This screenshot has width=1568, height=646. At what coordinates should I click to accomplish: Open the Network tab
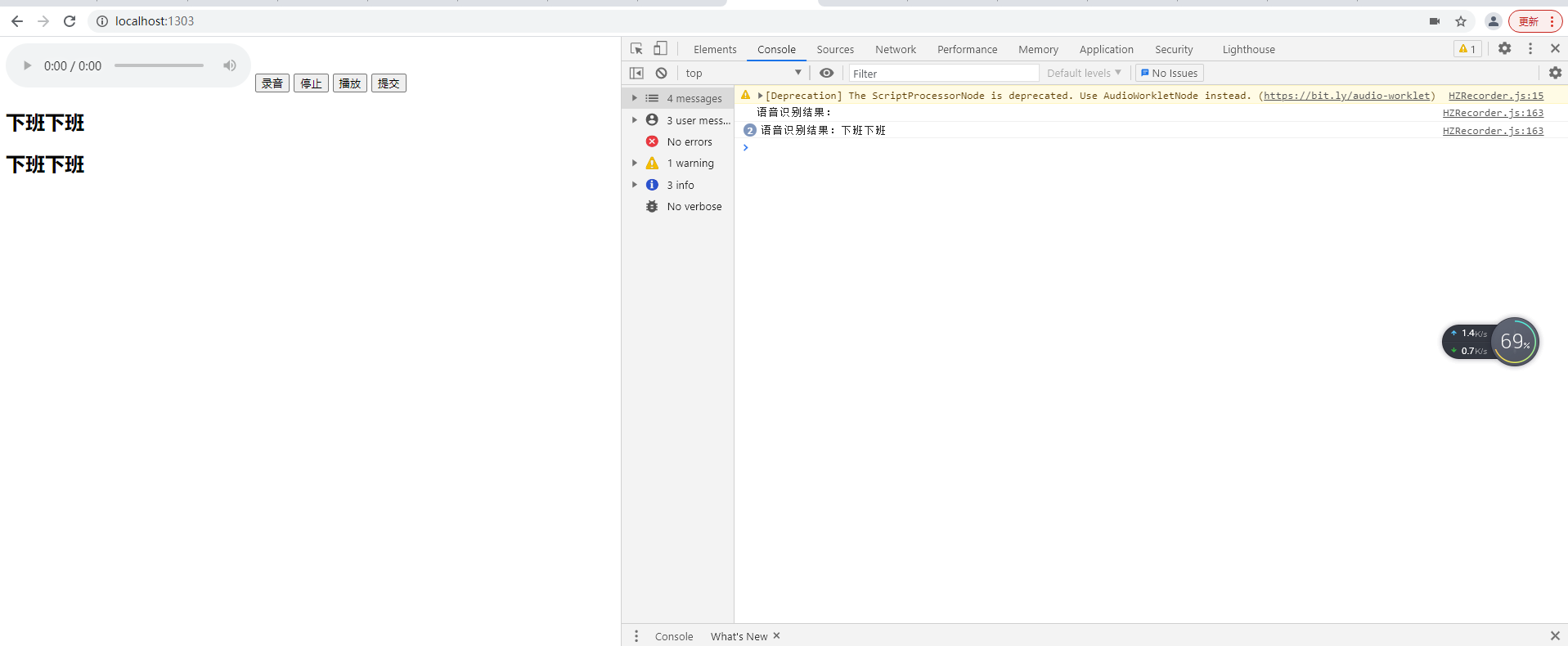(x=896, y=50)
